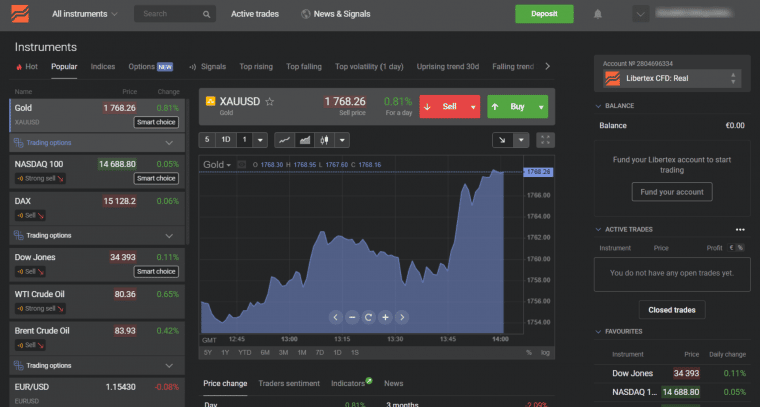760x407 pixels.
Task: Switch chart to fullscreen mode
Action: pos(545,140)
